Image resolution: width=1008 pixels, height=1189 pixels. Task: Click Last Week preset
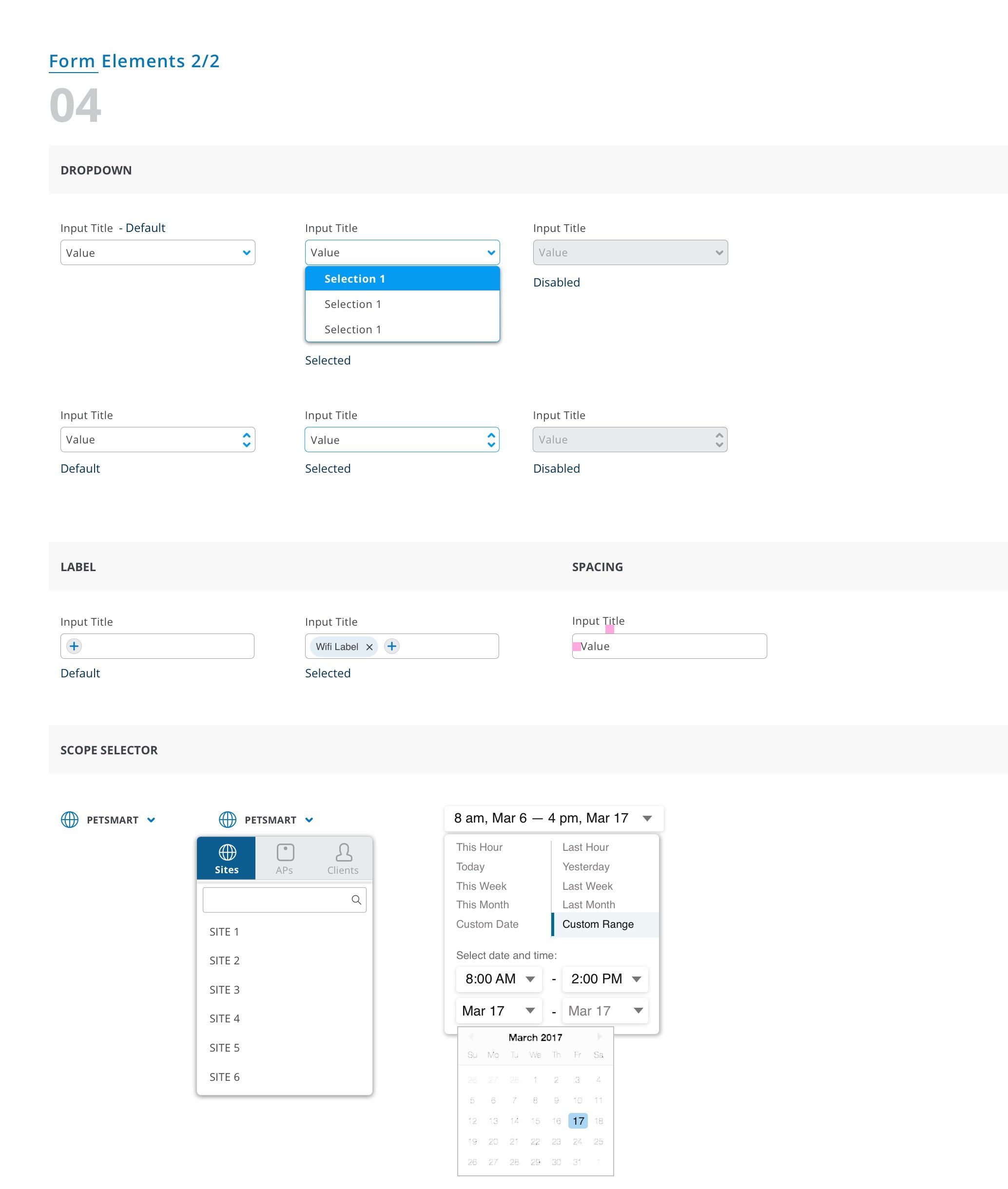[x=587, y=886]
